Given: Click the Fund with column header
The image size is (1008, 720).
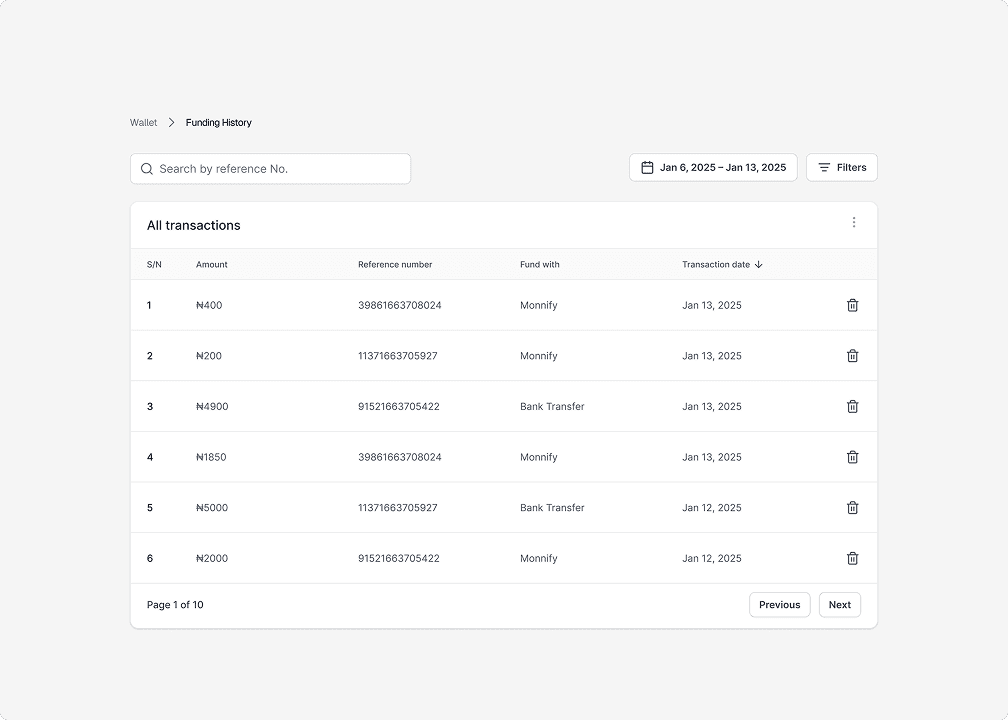Looking at the screenshot, I should [x=539, y=265].
